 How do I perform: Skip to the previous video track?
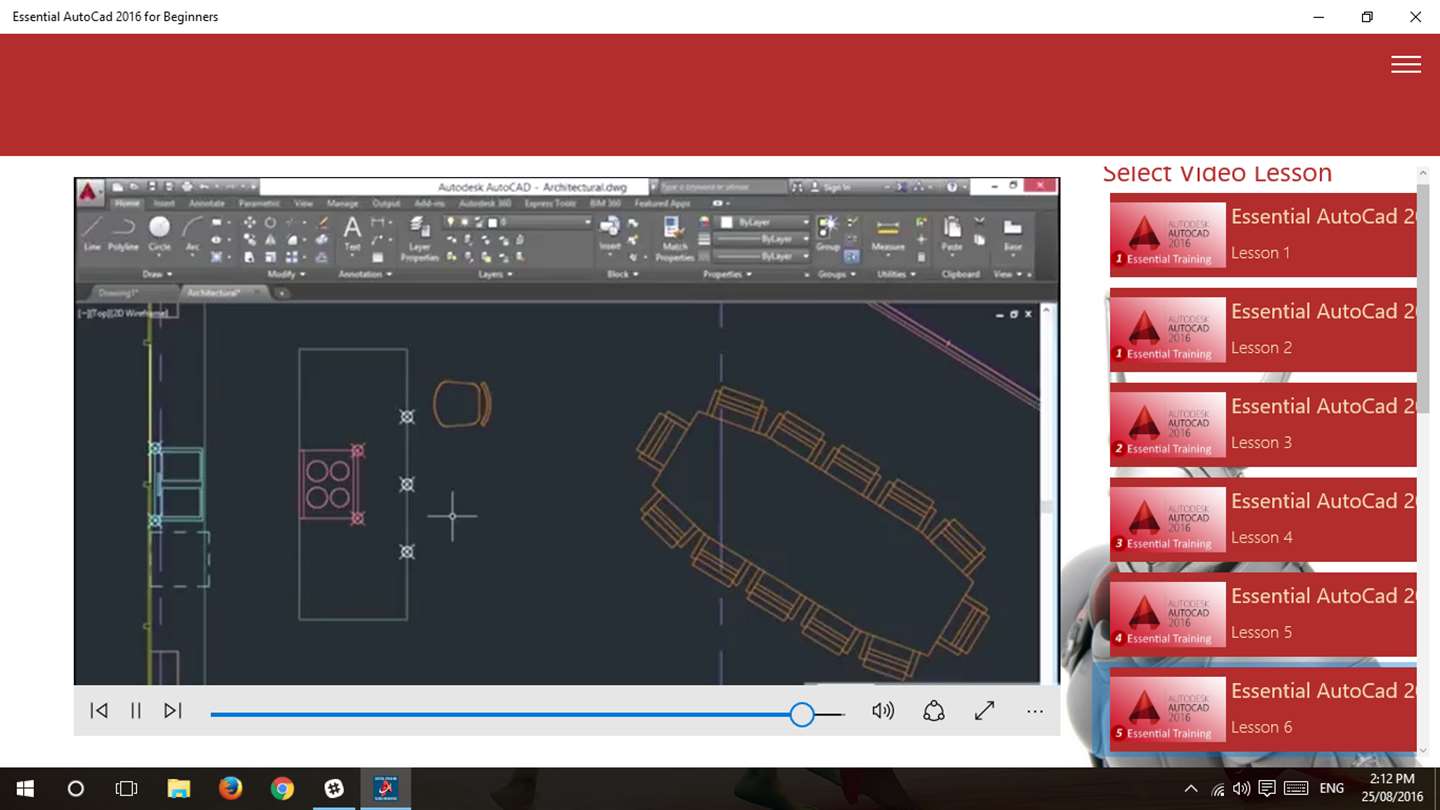tap(99, 711)
